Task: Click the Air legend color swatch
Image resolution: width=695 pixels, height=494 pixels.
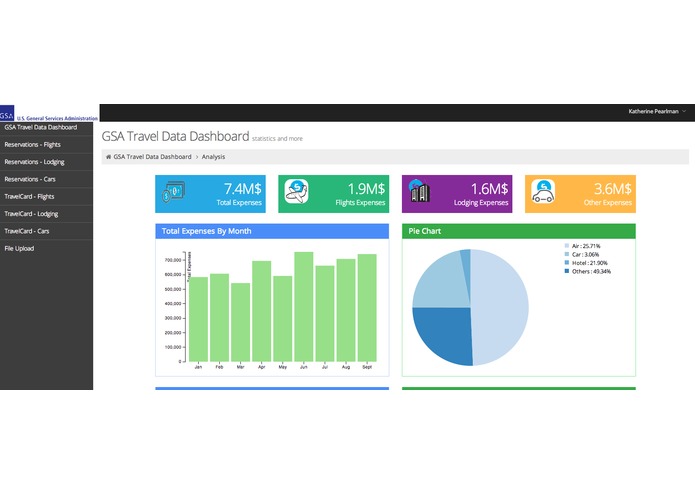Action: click(x=567, y=246)
